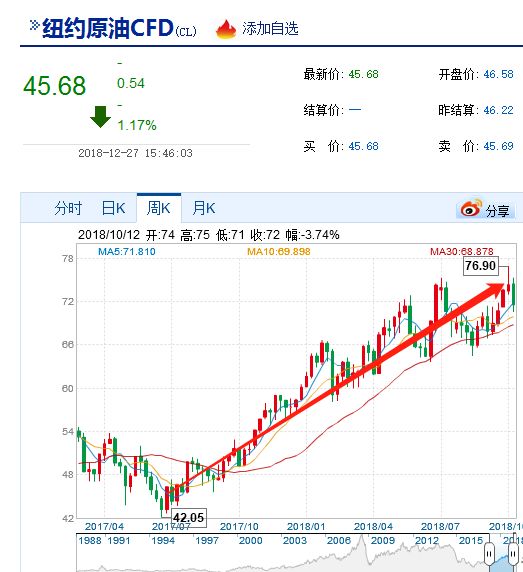Switch to the 分时 chart tab
This screenshot has width=523, height=572.
(x=68, y=208)
